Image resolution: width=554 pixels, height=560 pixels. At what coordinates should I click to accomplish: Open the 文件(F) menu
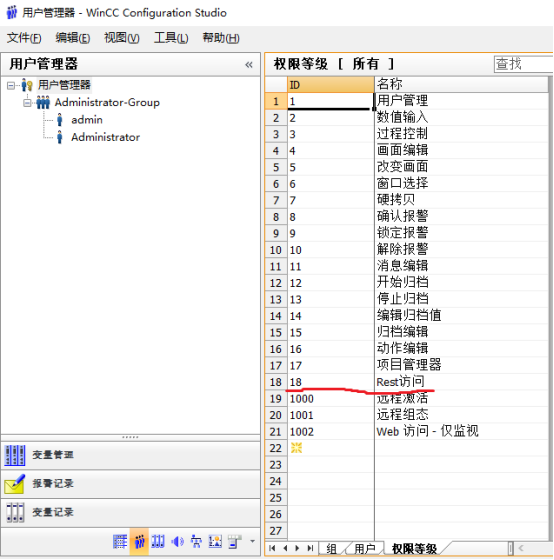tap(24, 38)
